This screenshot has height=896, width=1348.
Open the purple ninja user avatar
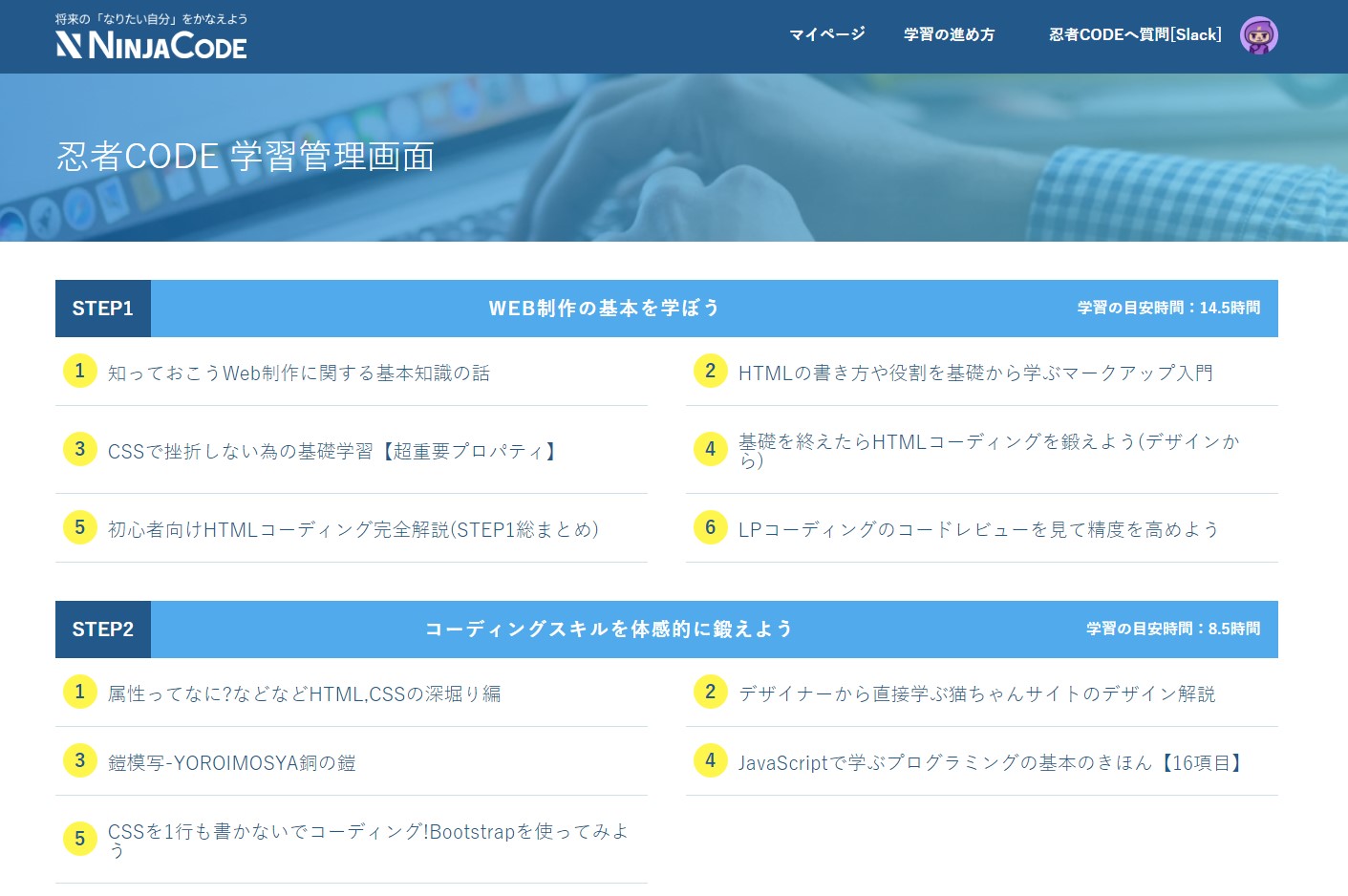coord(1258,35)
